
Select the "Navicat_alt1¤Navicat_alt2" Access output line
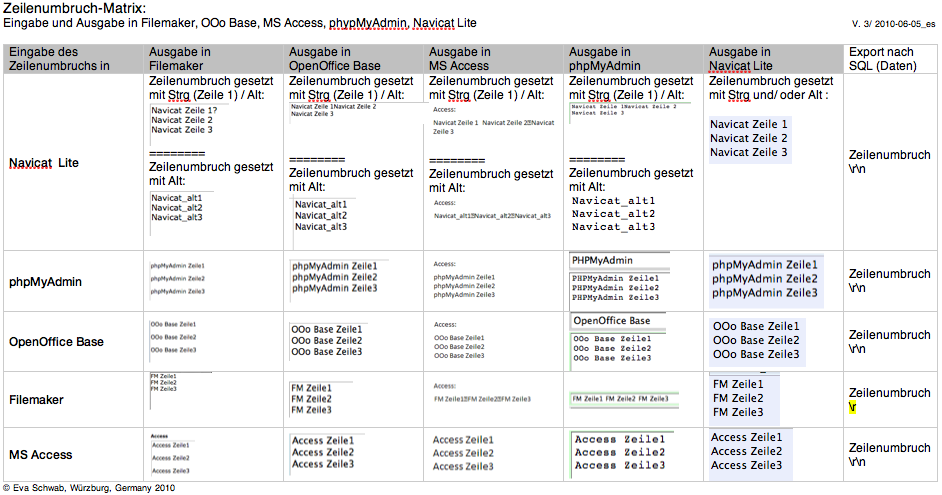pos(492,216)
